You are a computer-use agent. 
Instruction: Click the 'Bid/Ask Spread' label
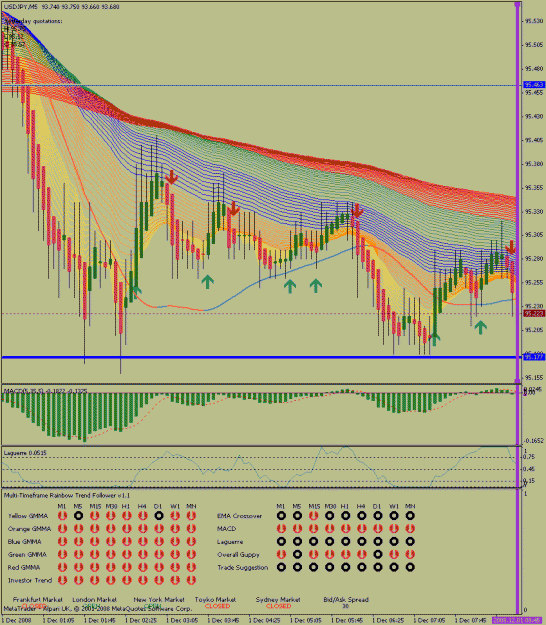click(346, 599)
